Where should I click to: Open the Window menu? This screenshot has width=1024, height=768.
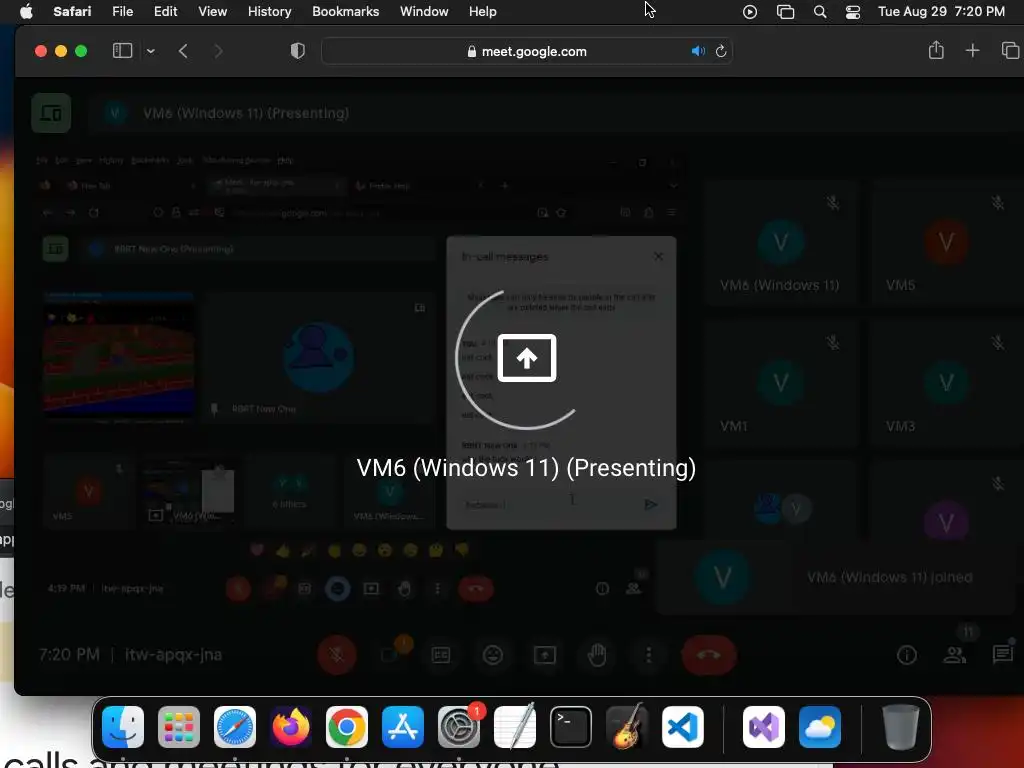pos(424,11)
